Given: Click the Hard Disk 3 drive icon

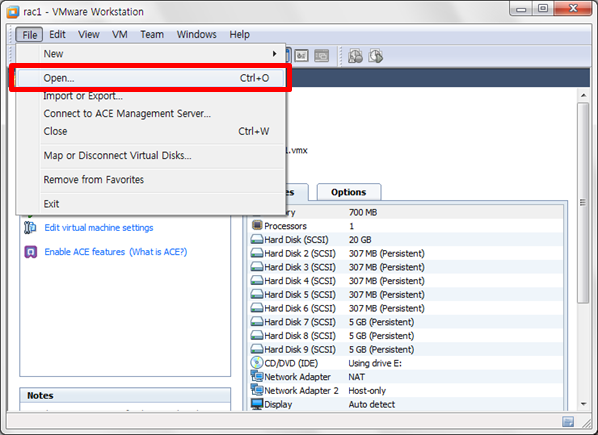Looking at the screenshot, I should tap(257, 267).
